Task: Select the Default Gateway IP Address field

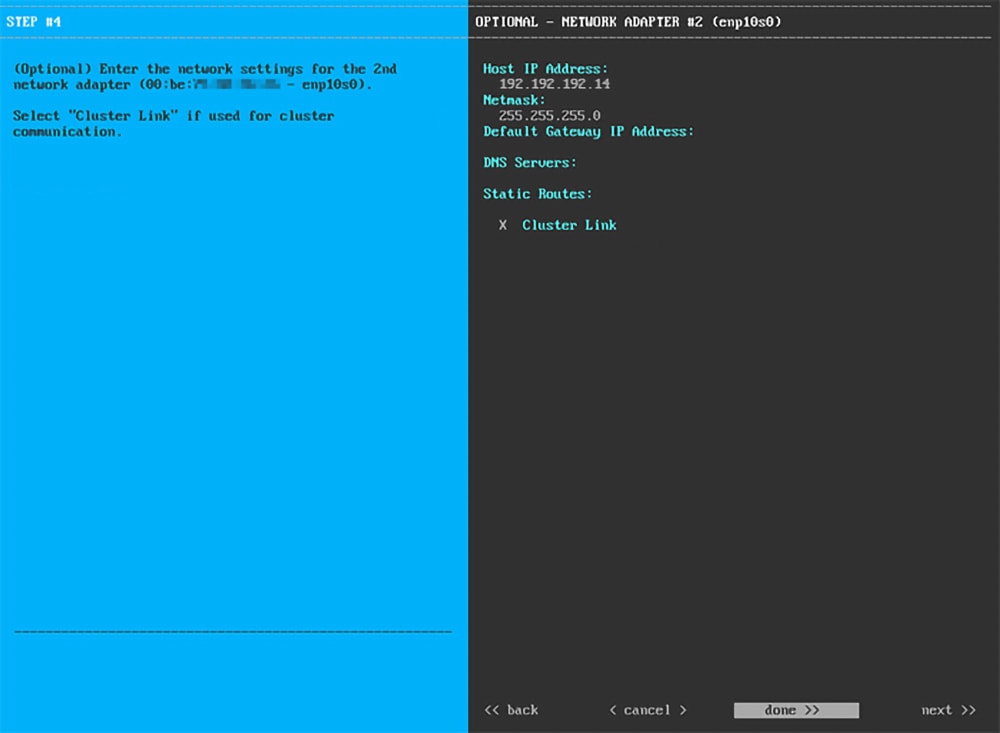Action: (x=588, y=131)
